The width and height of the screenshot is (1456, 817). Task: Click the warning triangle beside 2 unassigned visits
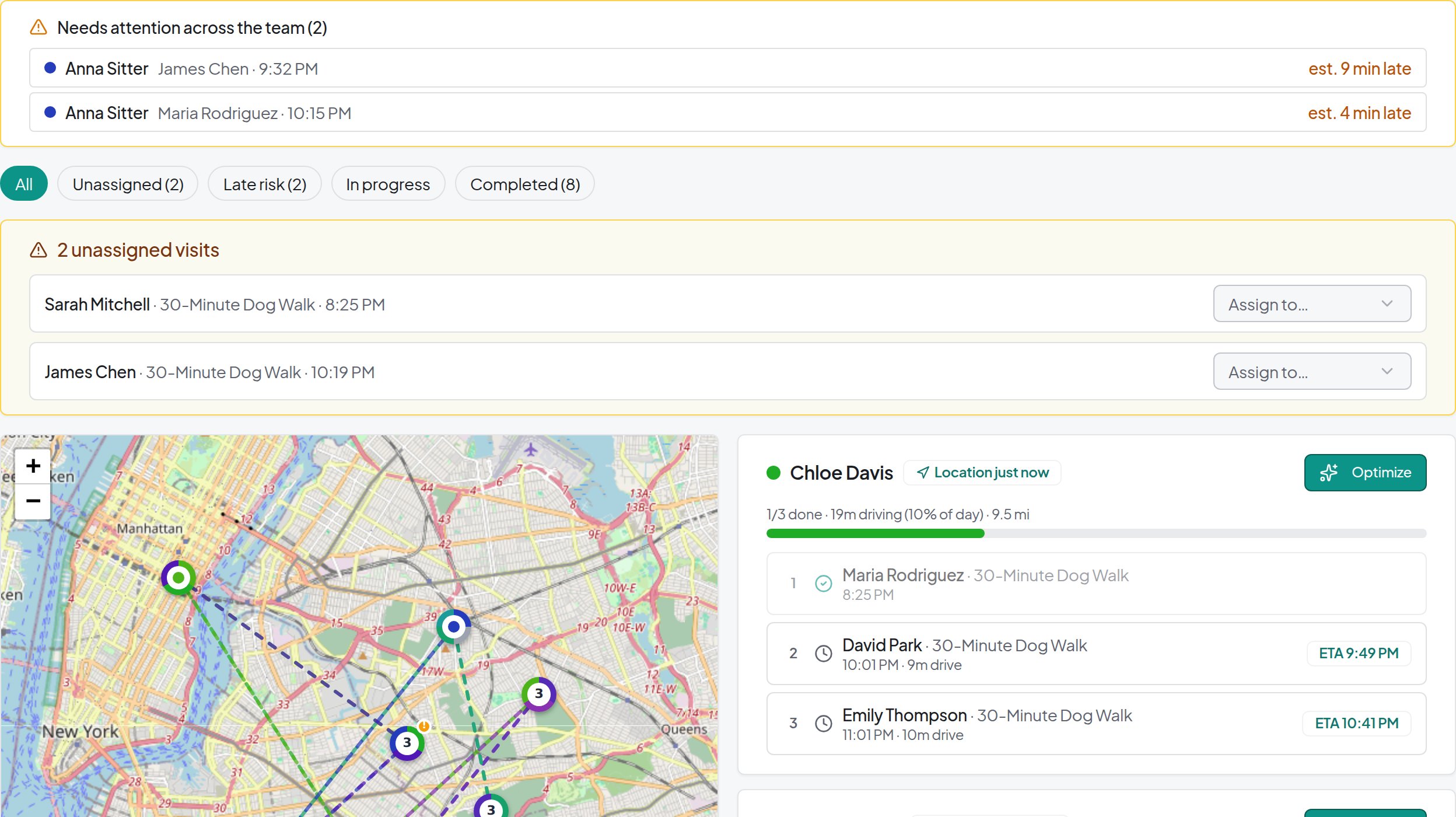38,250
